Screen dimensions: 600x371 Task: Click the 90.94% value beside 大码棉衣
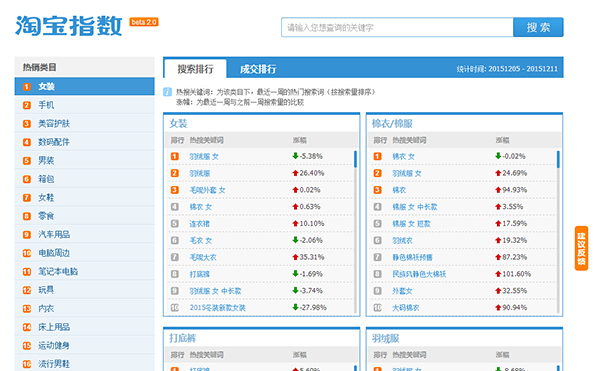[x=515, y=308]
